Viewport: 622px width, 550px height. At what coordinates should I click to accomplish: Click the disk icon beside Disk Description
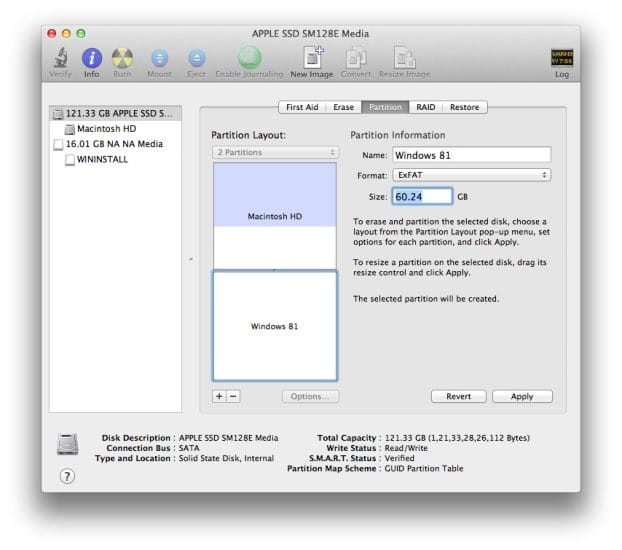67,444
